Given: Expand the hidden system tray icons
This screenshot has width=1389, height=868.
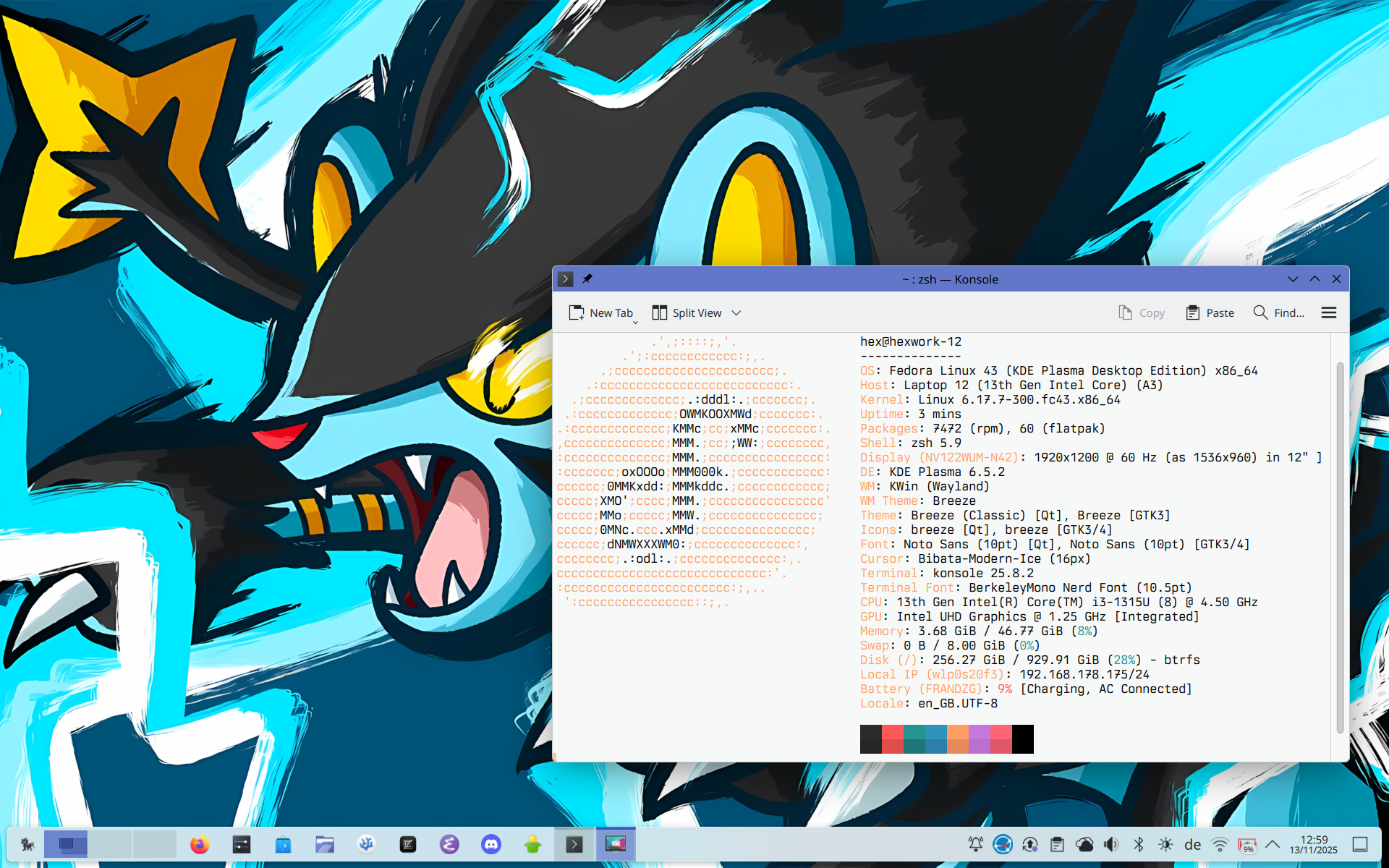Looking at the screenshot, I should point(1273,844).
